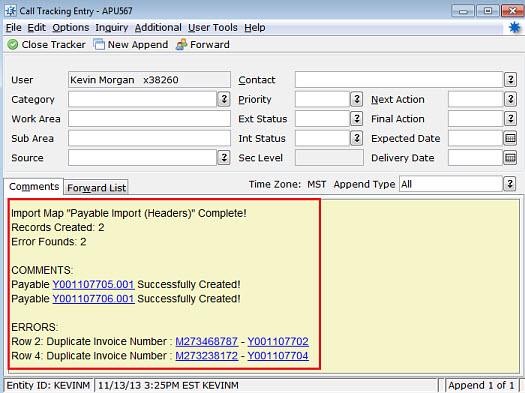Open Next Action lookup button
Screen dimensions: 525x393
pos(510,99)
